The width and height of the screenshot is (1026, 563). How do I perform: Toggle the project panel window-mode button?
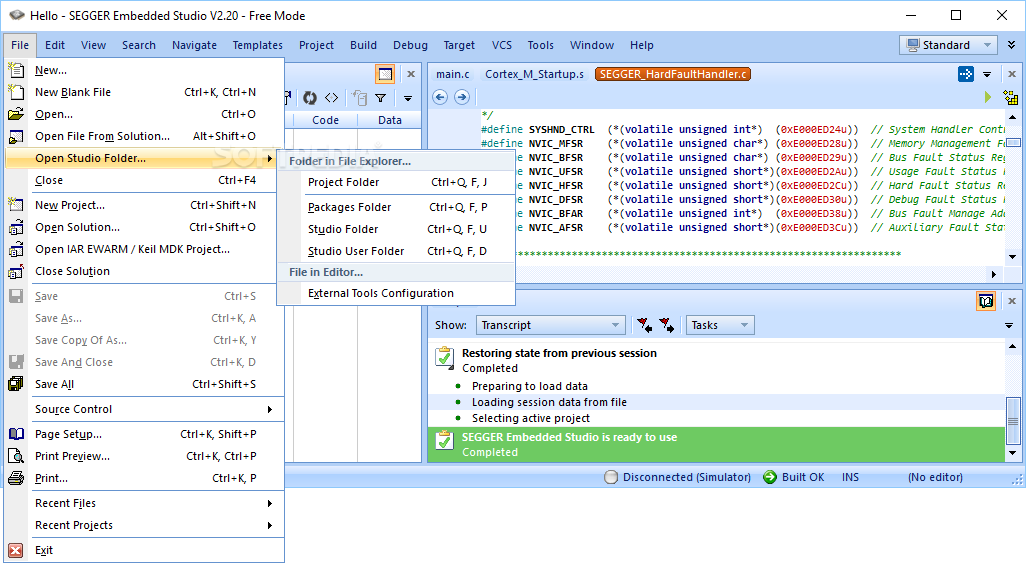pyautogui.click(x=385, y=74)
